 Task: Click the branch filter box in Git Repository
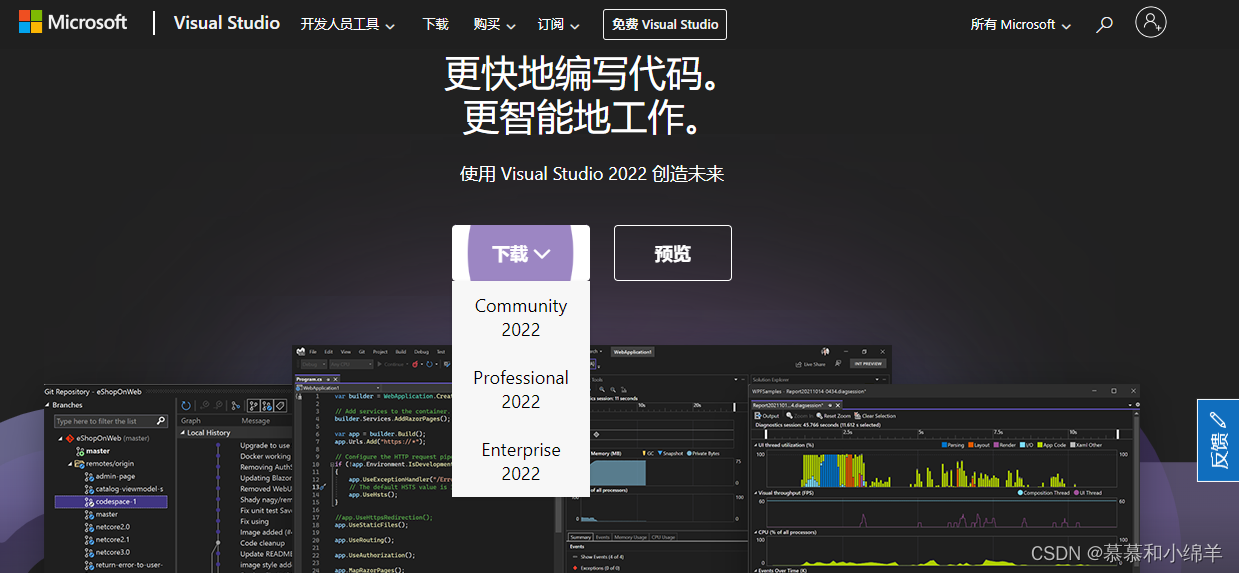pyautogui.click(x=110, y=421)
